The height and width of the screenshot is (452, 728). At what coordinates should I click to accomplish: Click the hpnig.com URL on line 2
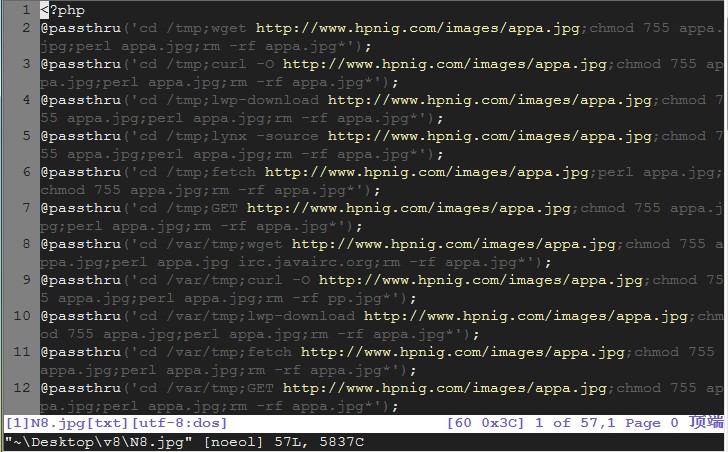click(x=418, y=28)
